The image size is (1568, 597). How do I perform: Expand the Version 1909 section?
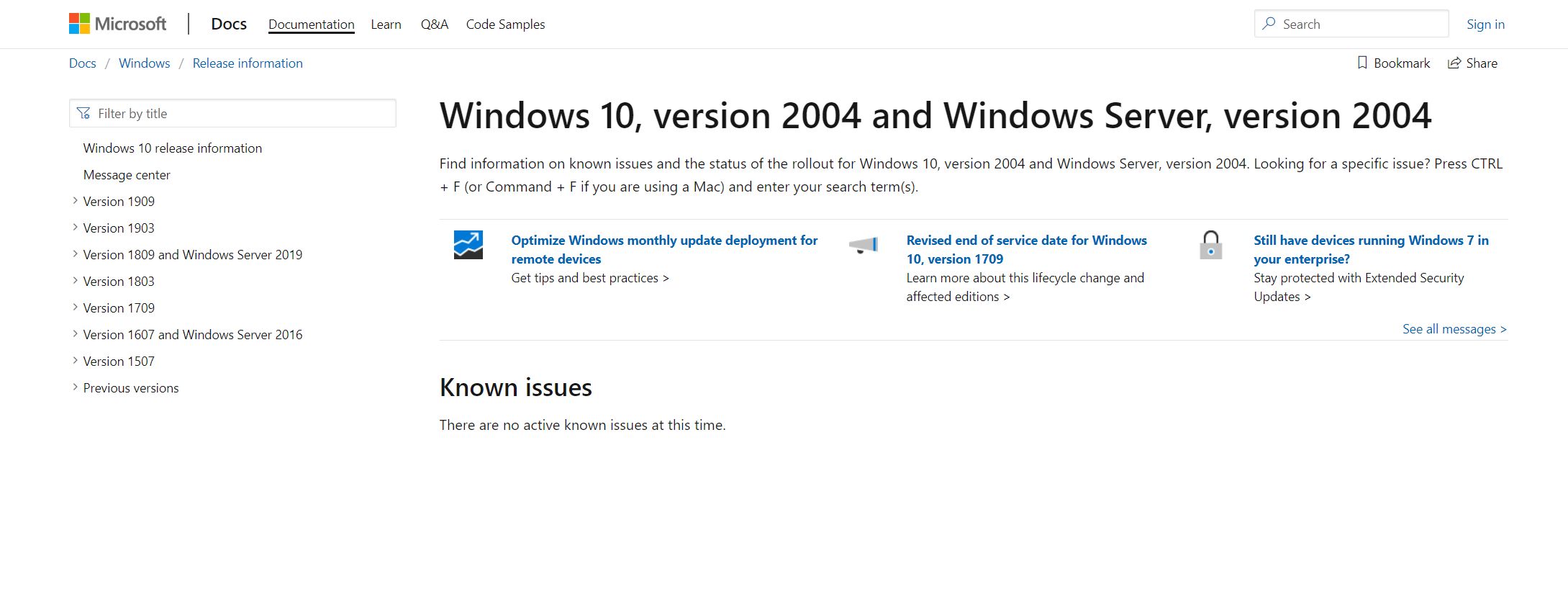76,201
